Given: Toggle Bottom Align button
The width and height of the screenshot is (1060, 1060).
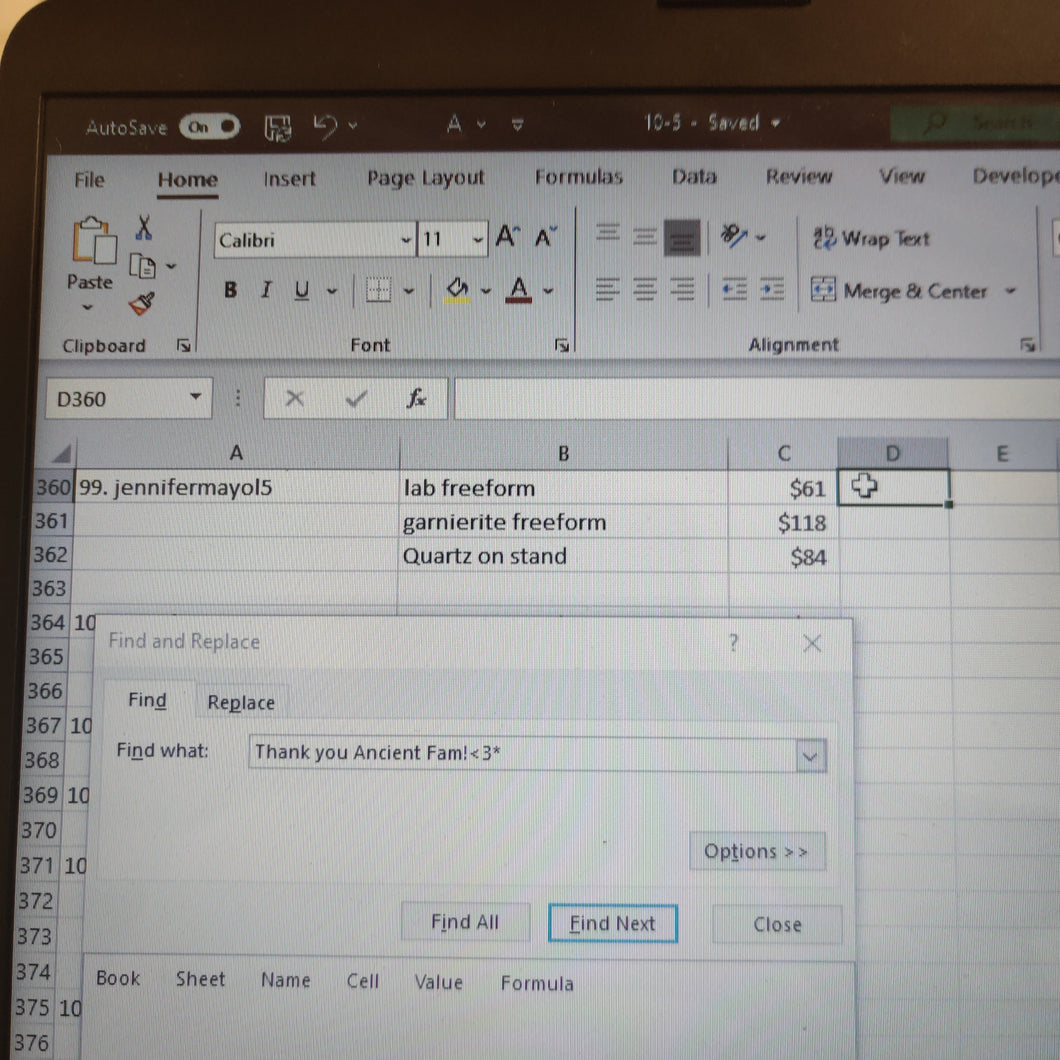Looking at the screenshot, I should pyautogui.click(x=682, y=238).
